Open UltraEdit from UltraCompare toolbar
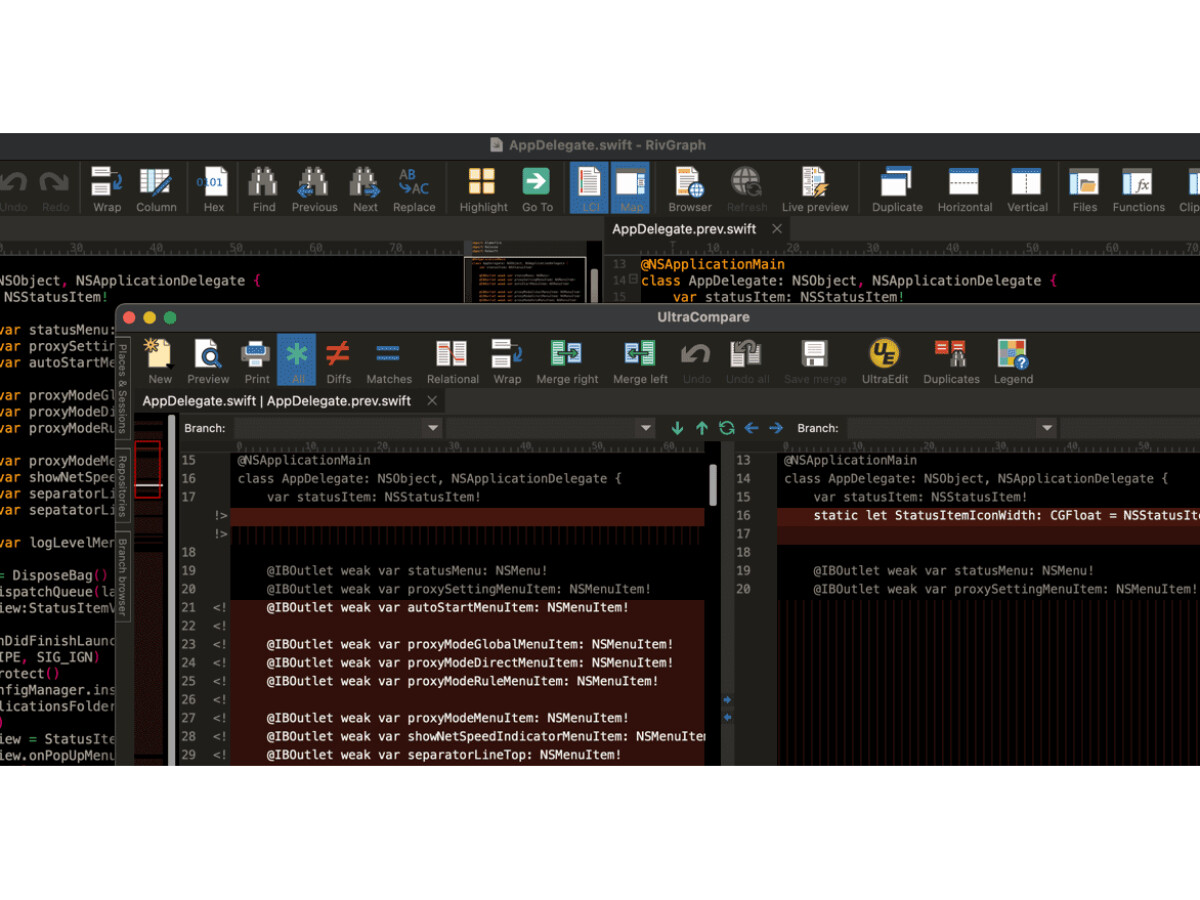The image size is (1200, 900). click(884, 361)
